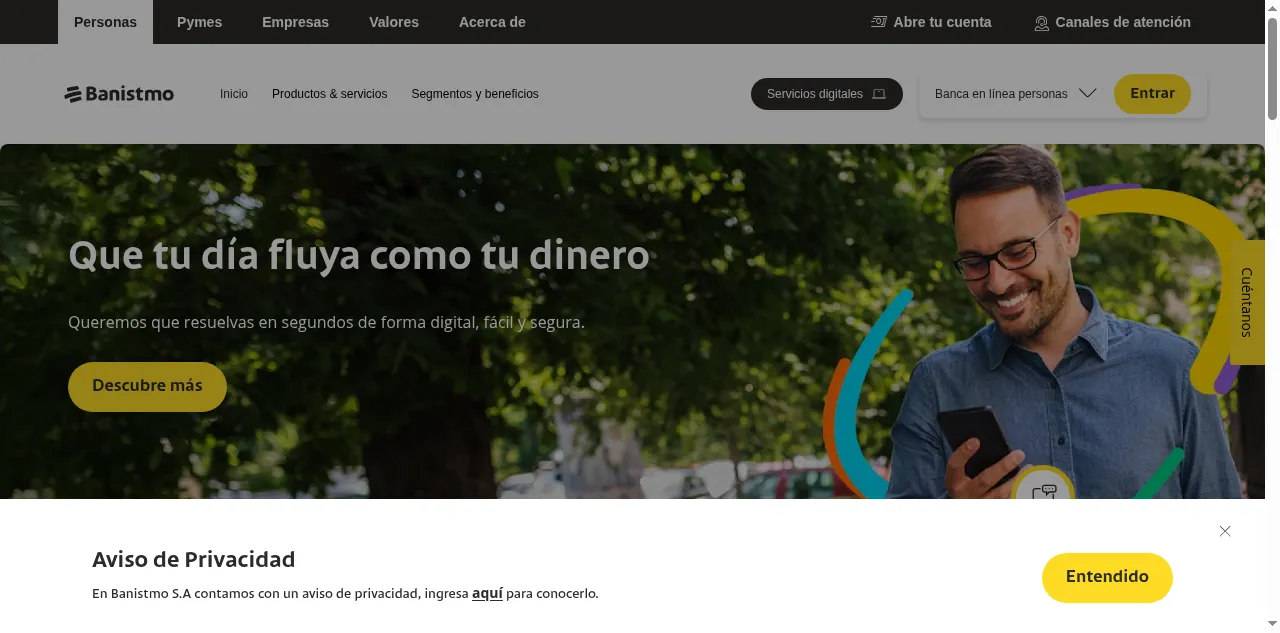Close the privacy notice with X icon
This screenshot has width=1280, height=633.
coord(1224,531)
